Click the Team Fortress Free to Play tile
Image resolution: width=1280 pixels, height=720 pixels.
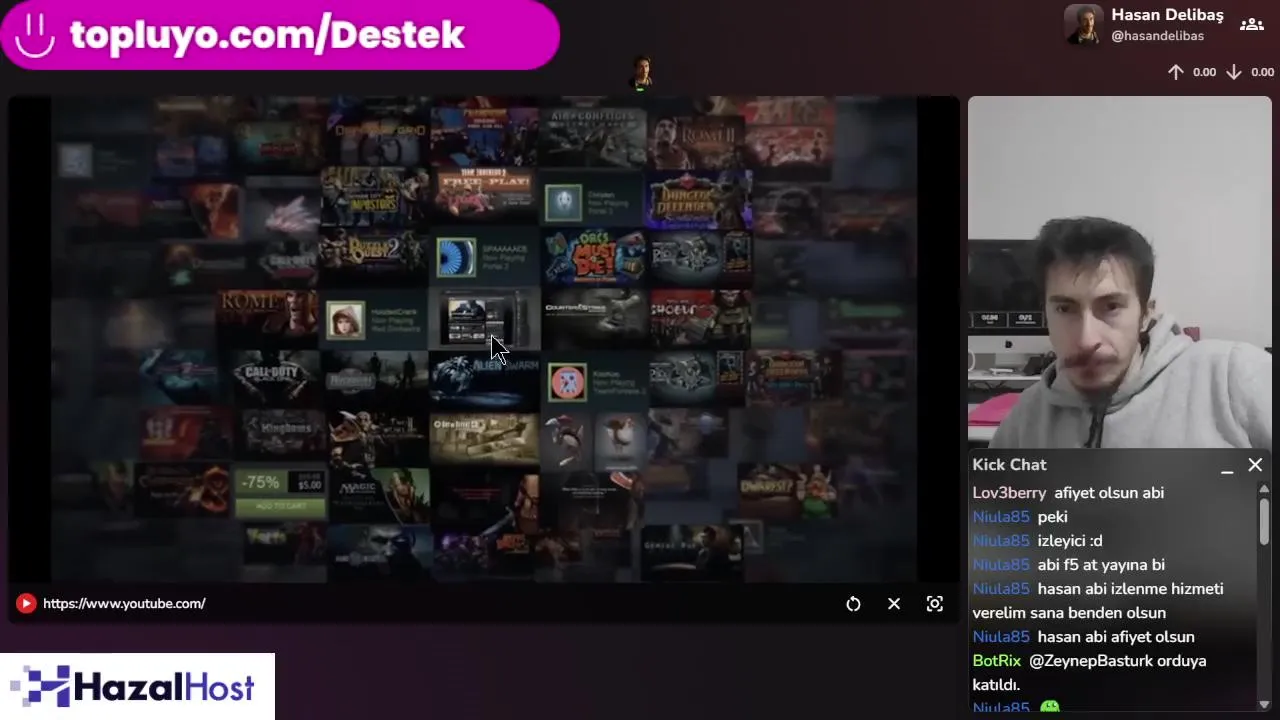(484, 193)
